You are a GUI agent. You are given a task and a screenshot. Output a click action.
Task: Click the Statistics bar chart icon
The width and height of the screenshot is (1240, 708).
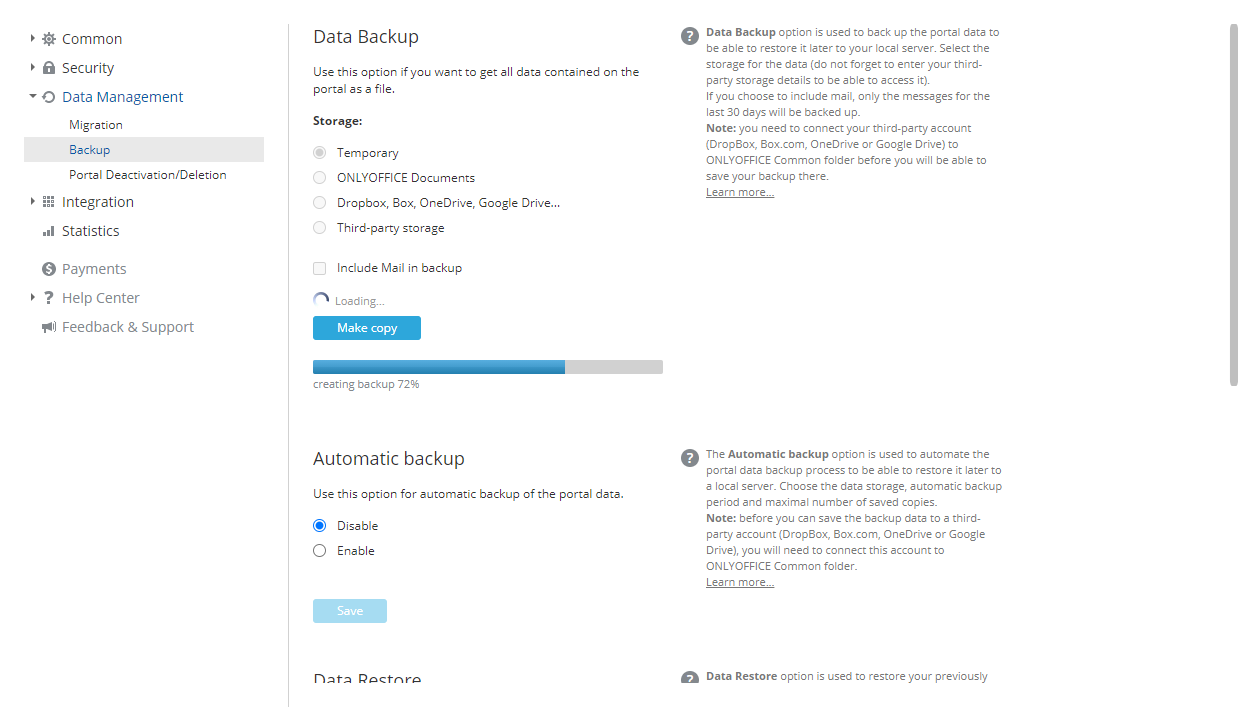tap(47, 231)
